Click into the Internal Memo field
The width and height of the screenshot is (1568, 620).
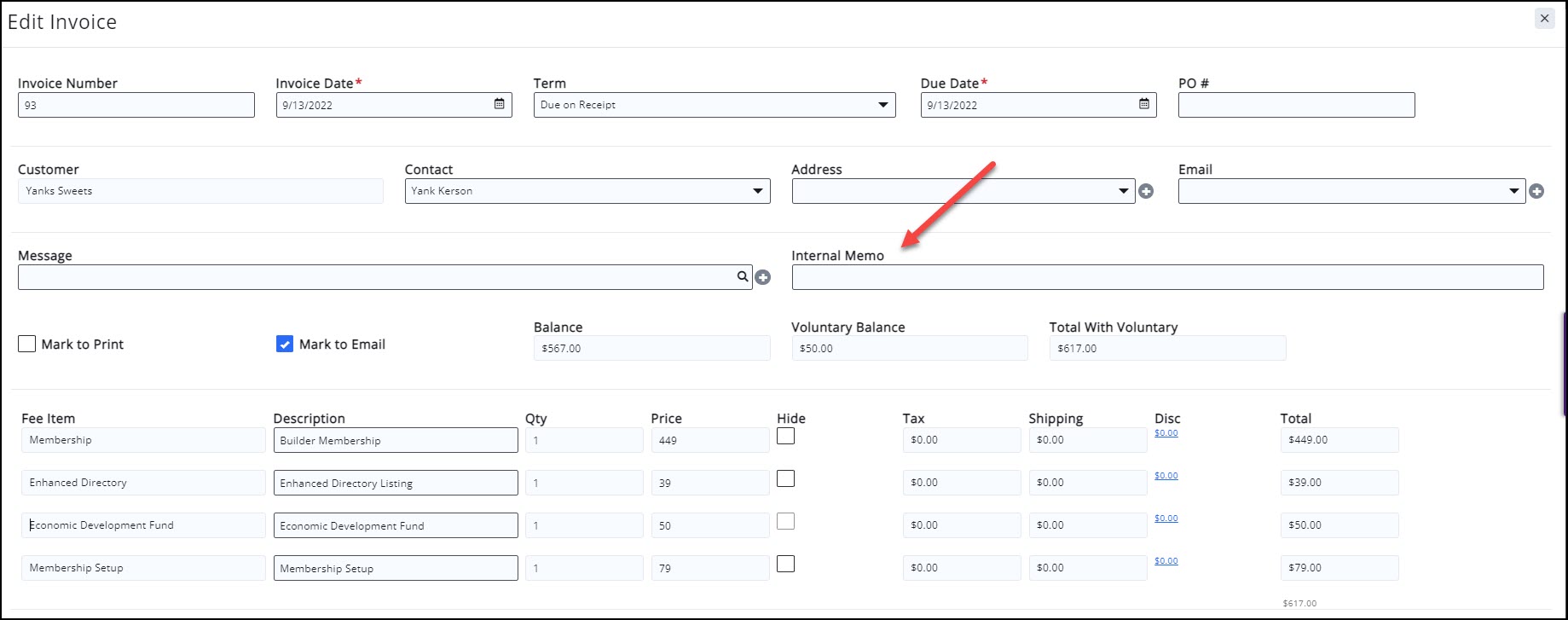[1166, 277]
